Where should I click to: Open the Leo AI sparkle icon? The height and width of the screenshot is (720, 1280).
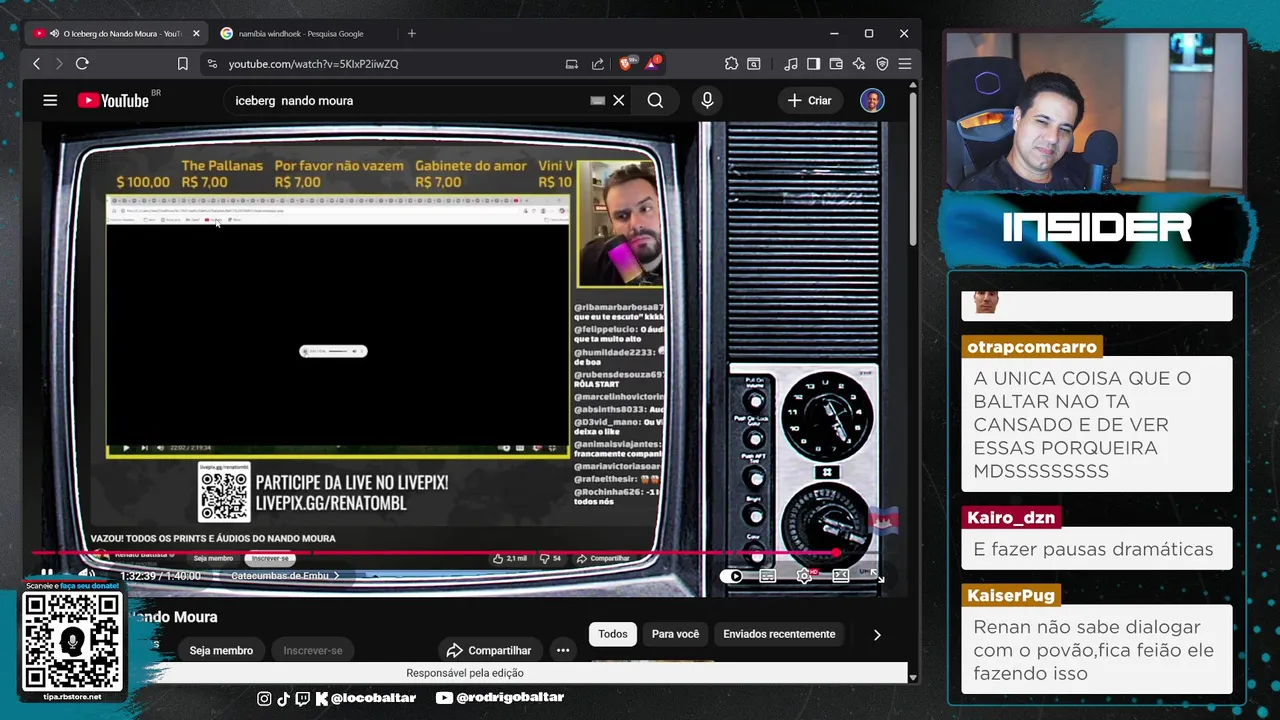click(859, 64)
